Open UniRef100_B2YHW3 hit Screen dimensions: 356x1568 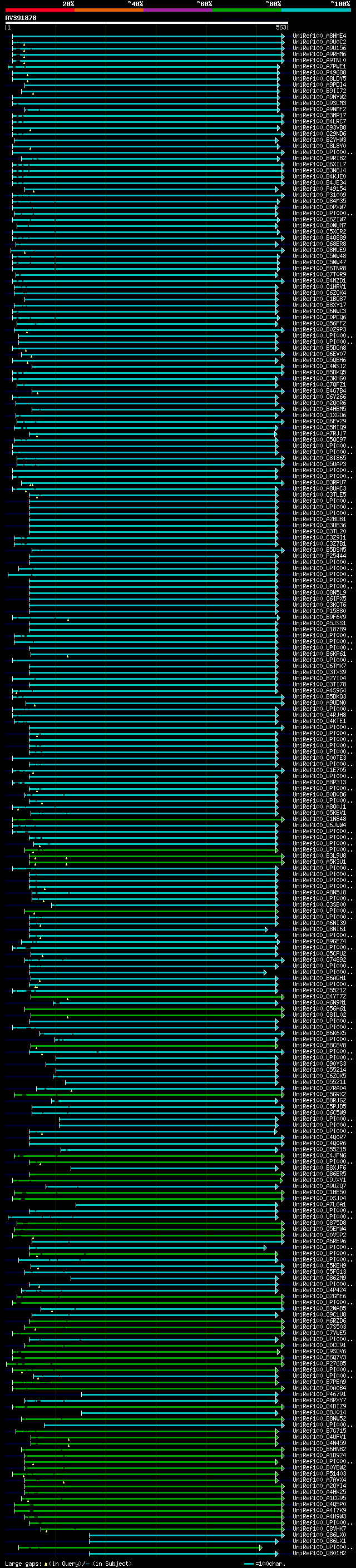pos(319,140)
